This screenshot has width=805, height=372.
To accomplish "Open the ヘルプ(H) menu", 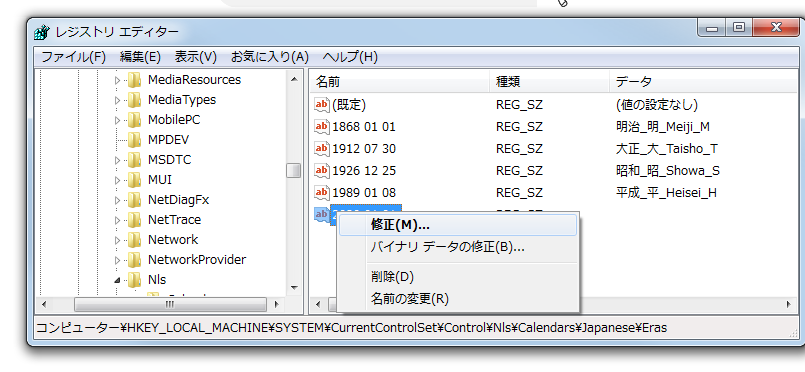I will [350, 57].
